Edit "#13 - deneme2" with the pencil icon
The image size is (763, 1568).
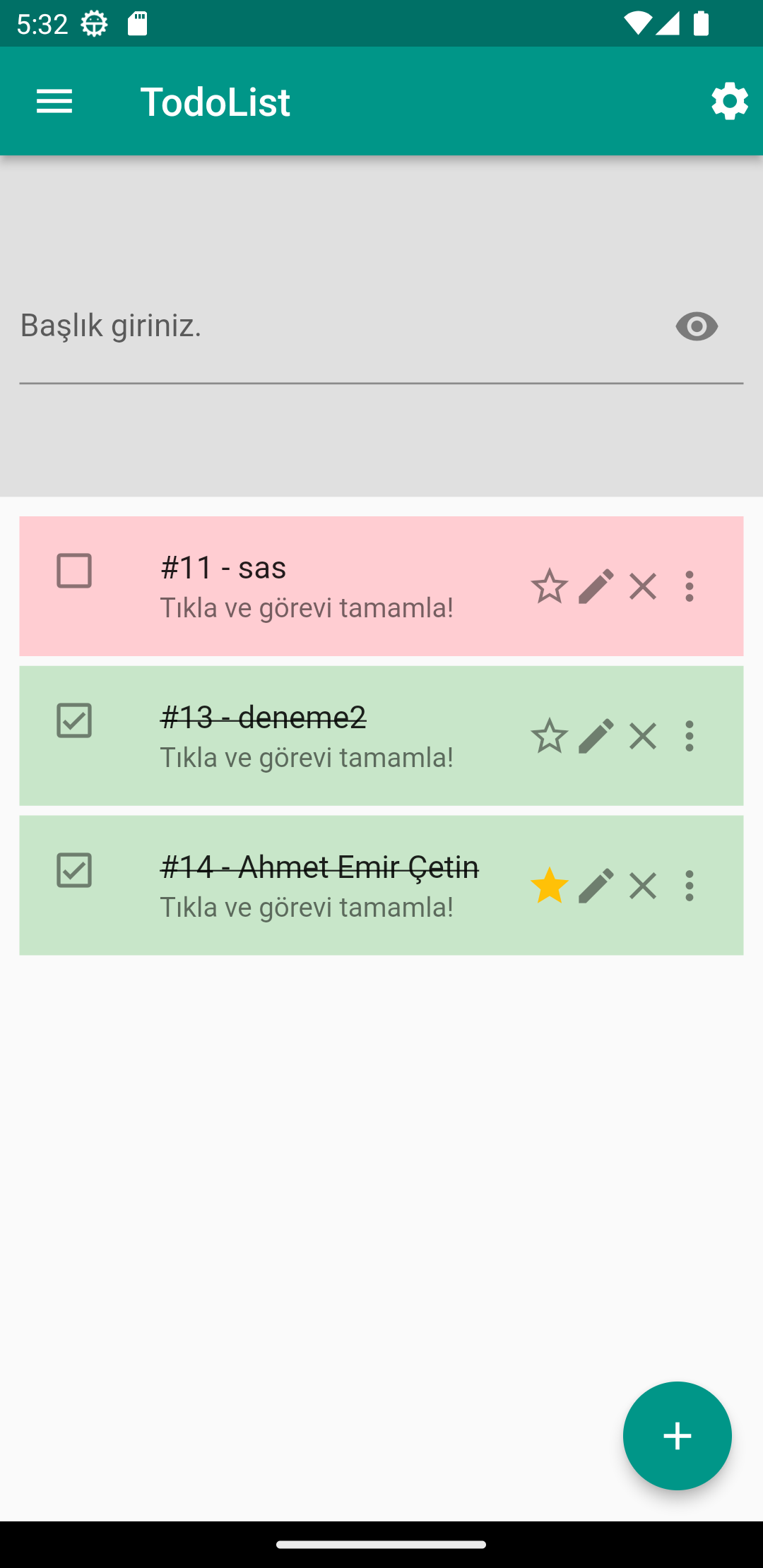pos(596,736)
